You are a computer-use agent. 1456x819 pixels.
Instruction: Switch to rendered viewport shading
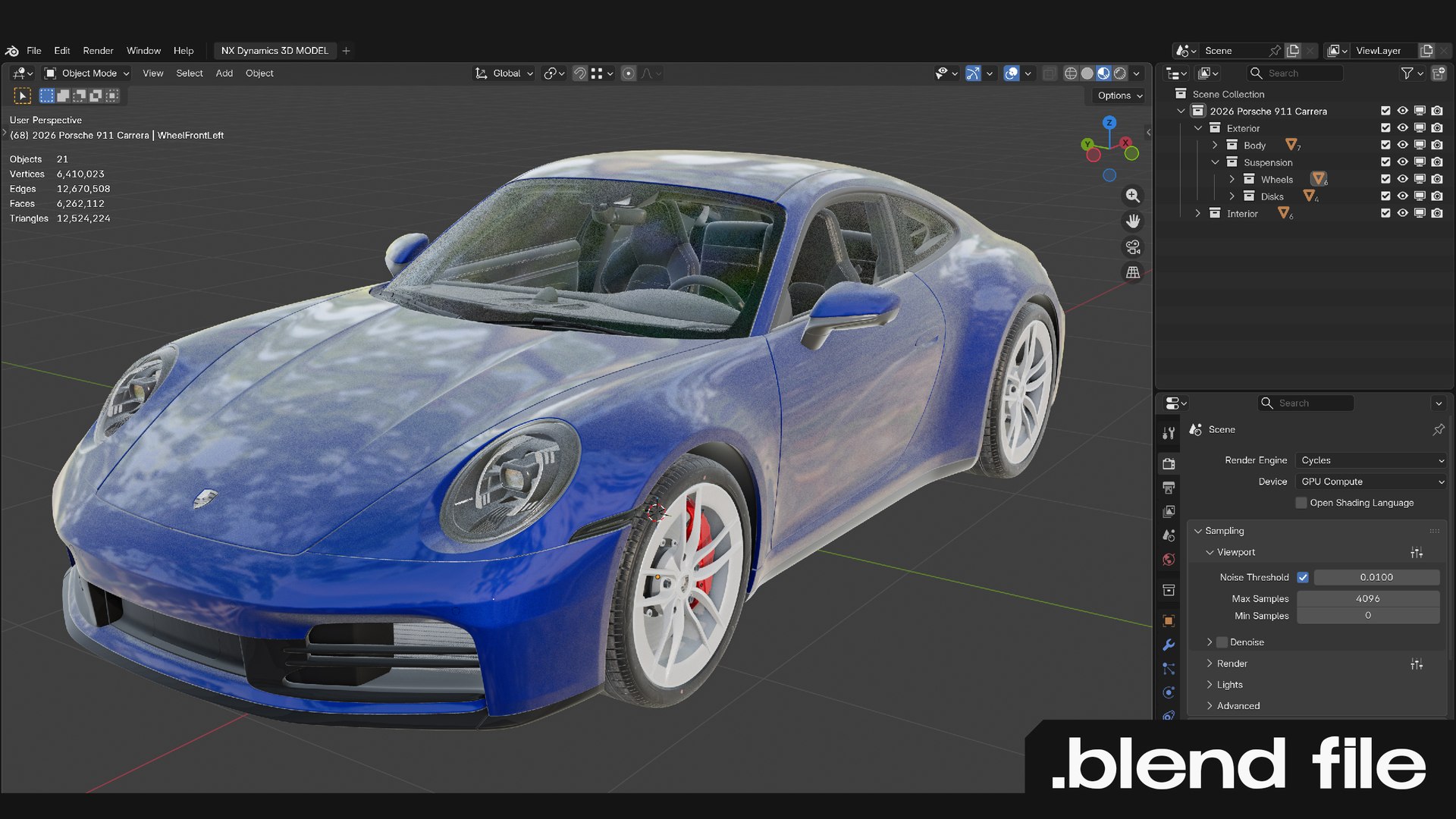pos(1120,74)
